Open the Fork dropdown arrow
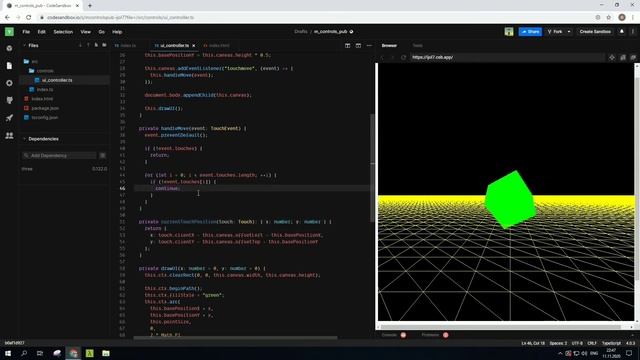The width and height of the screenshot is (640, 360). [569, 31]
